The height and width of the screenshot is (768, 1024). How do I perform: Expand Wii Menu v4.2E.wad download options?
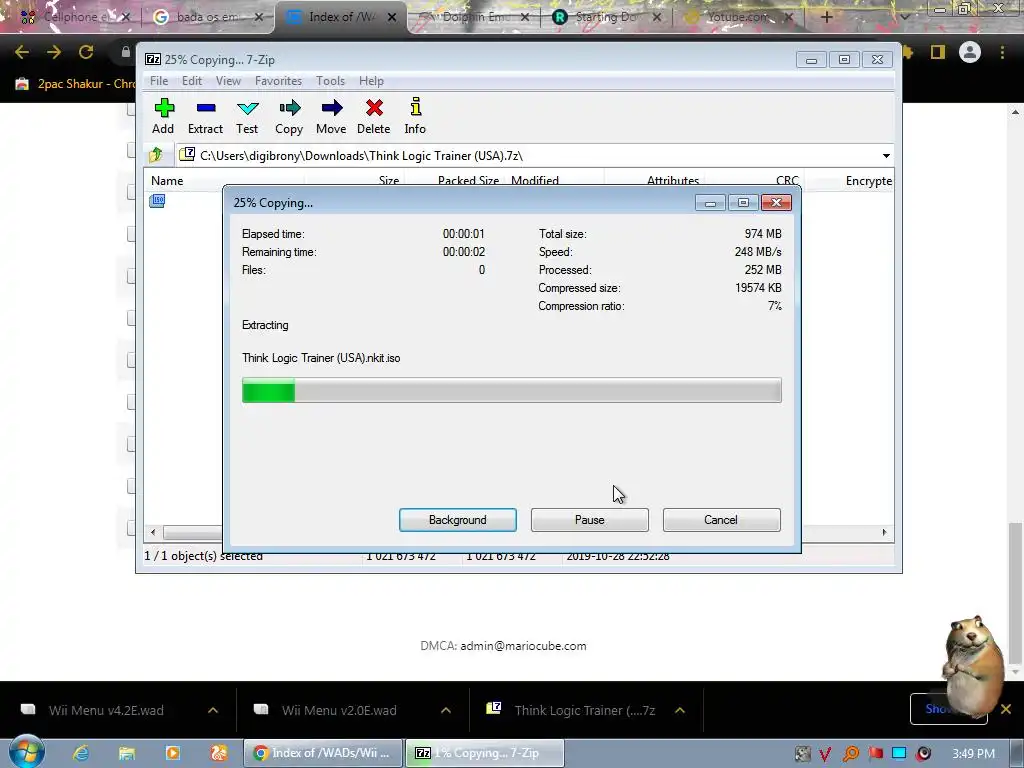tap(213, 710)
